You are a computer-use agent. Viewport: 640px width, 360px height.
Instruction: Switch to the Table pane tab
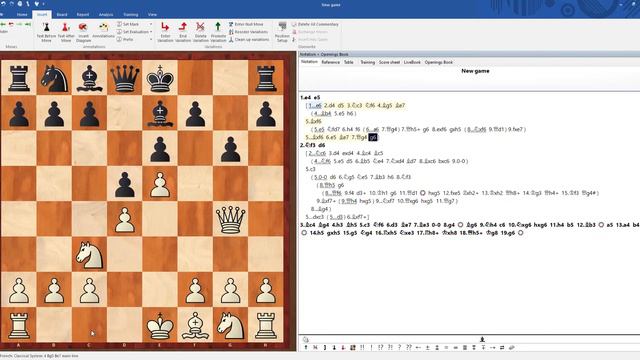pos(349,62)
